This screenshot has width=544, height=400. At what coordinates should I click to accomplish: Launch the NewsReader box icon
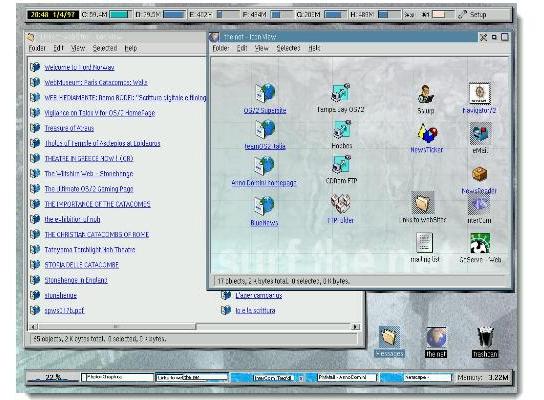[479, 173]
